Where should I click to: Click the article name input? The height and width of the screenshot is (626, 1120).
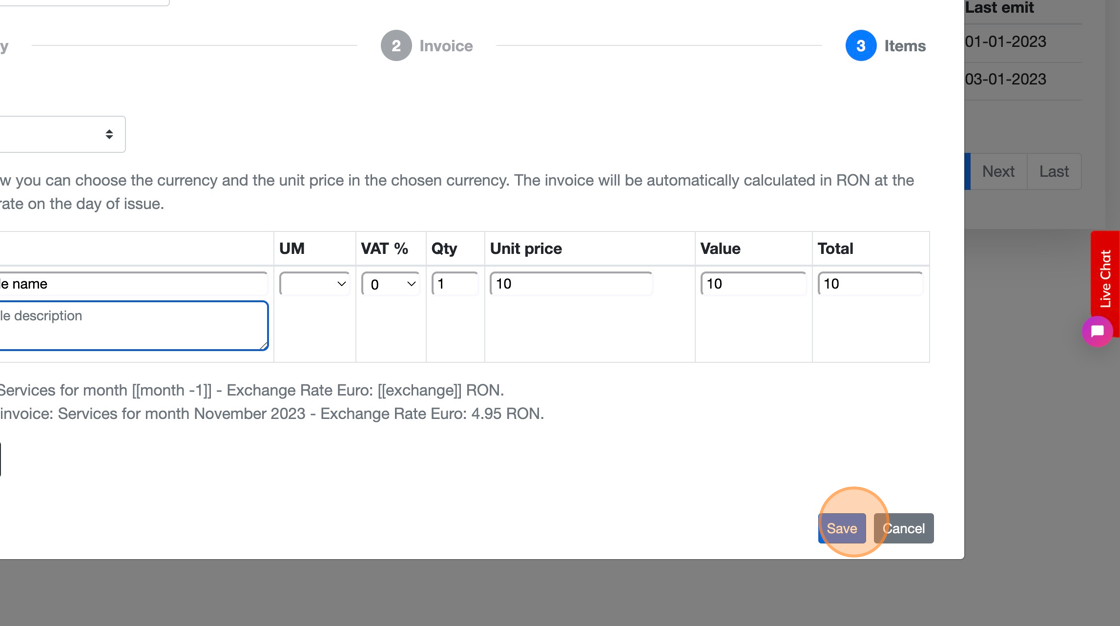[130, 284]
